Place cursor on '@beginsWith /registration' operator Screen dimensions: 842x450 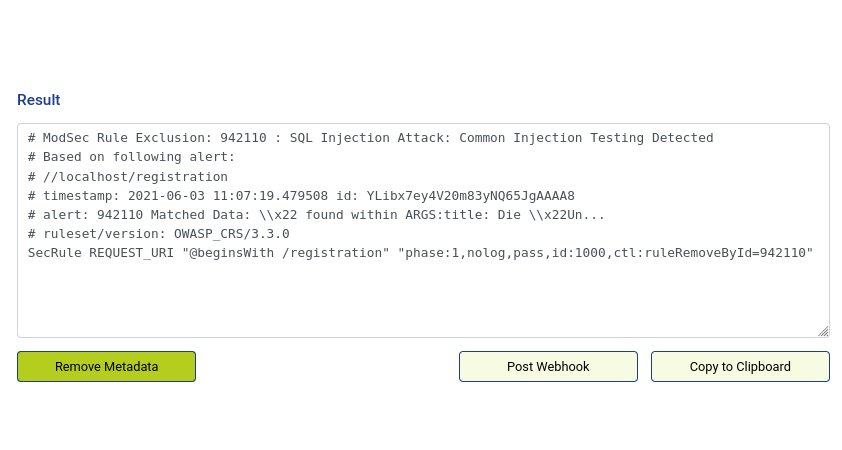286,253
